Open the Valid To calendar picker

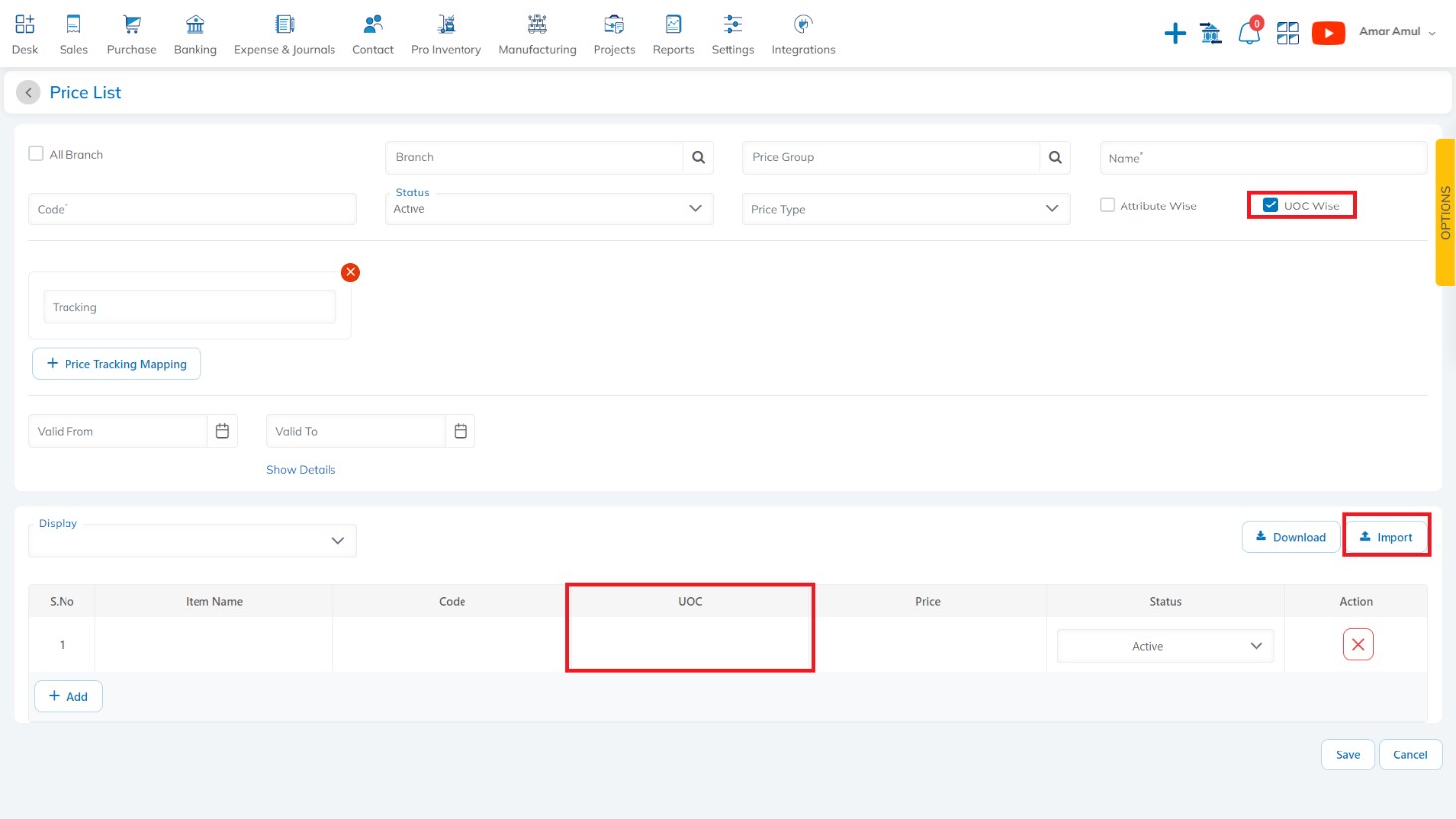click(x=461, y=431)
